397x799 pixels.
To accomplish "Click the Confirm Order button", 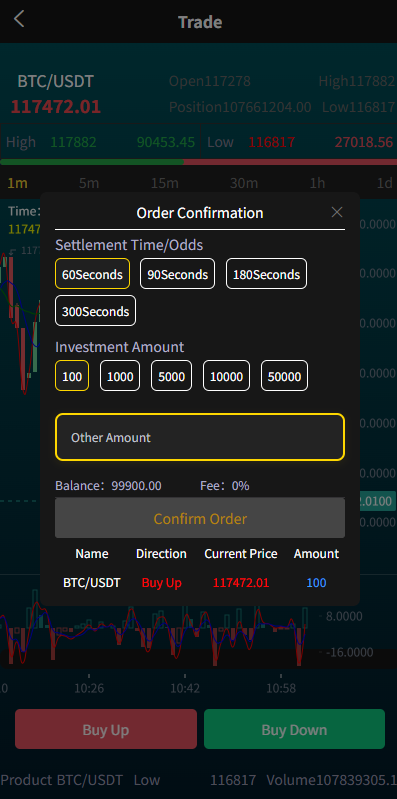I will pyautogui.click(x=200, y=518).
